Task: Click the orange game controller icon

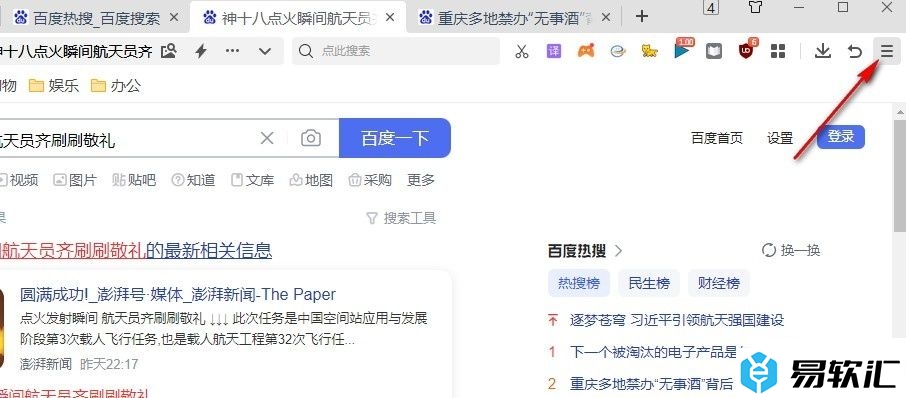Action: pyautogui.click(x=586, y=51)
